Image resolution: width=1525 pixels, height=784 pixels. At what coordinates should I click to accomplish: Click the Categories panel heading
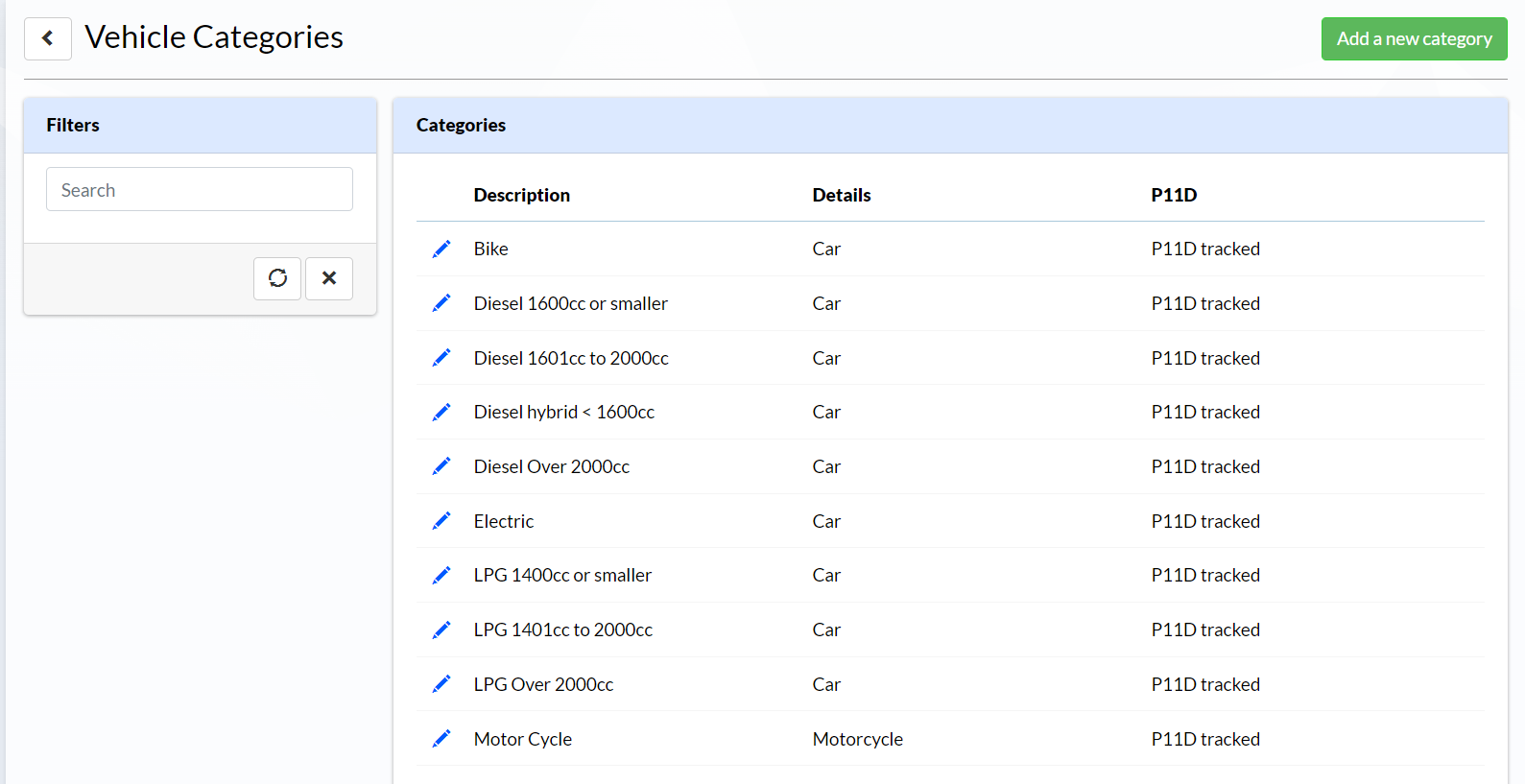(x=461, y=125)
